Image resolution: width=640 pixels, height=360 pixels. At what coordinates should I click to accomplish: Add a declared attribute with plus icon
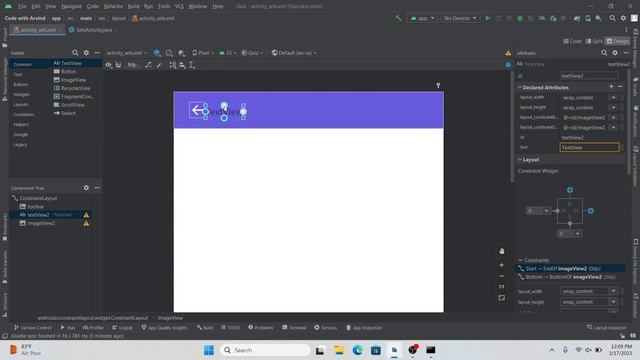click(x=611, y=87)
